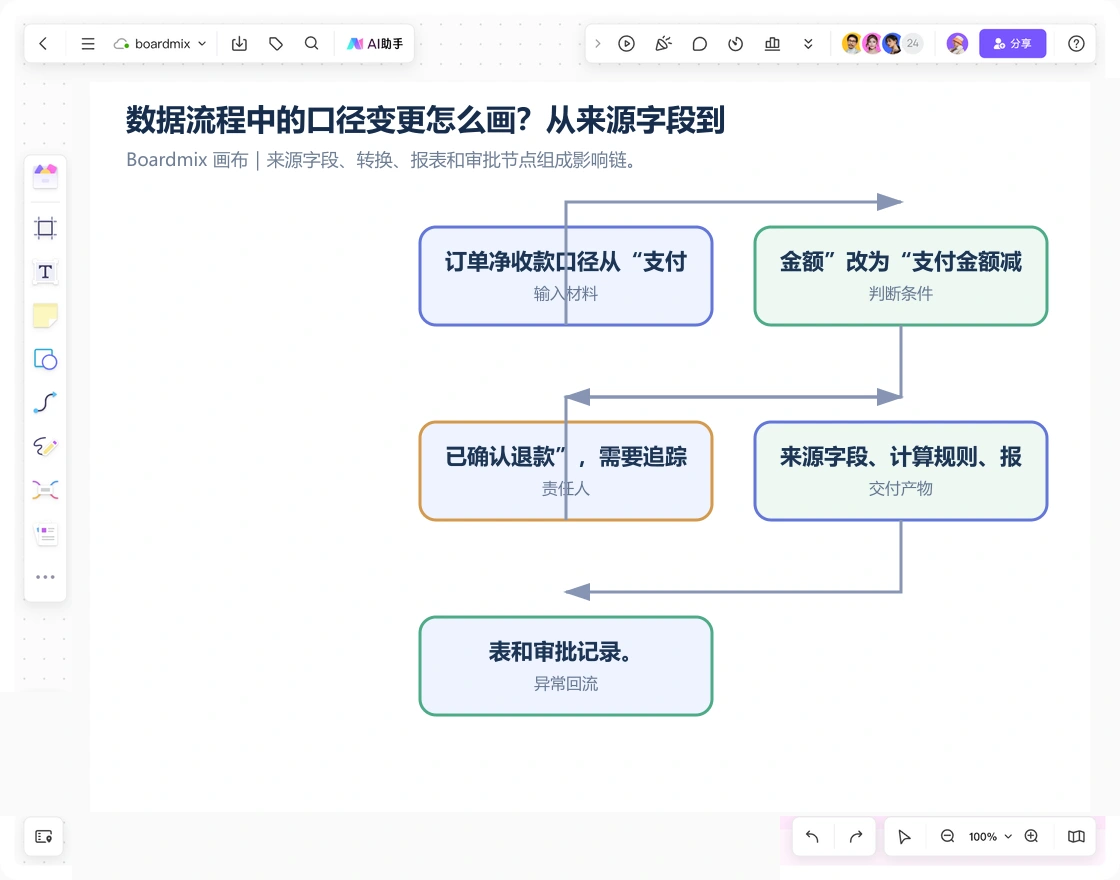This screenshot has width=1120, height=880.
Task: Select the Sticky note tool
Action: (x=45, y=316)
